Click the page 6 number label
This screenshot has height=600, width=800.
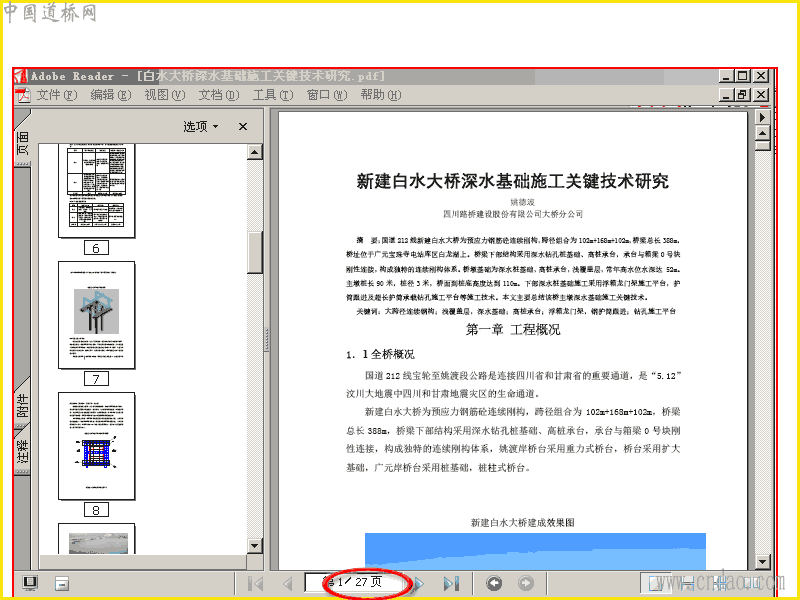[96, 248]
